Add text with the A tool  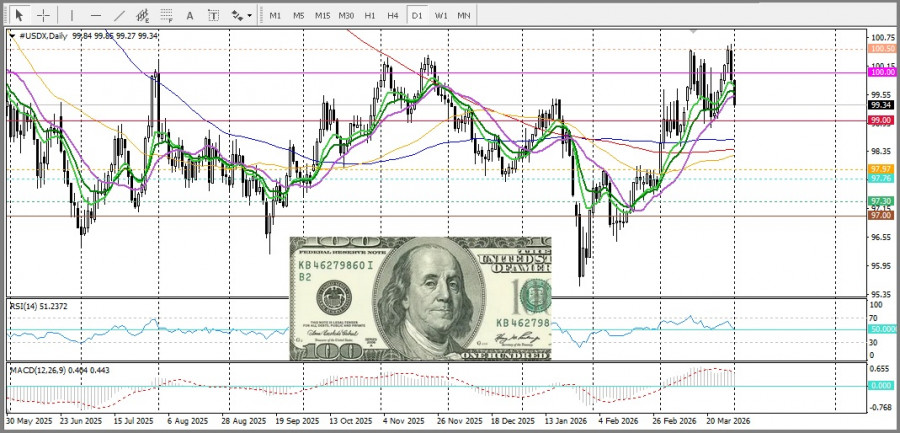190,16
